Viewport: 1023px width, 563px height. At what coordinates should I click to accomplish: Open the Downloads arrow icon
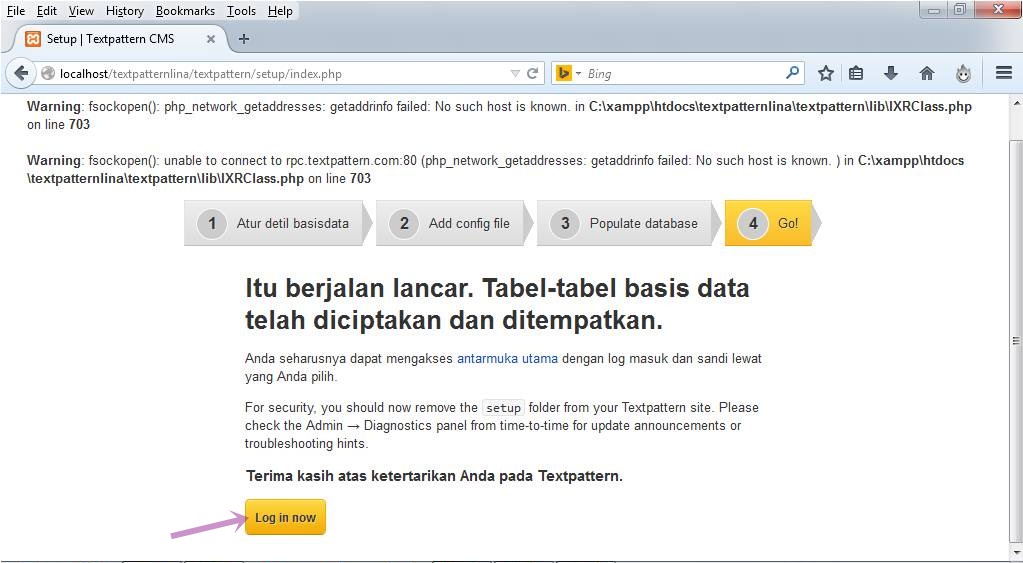(891, 73)
